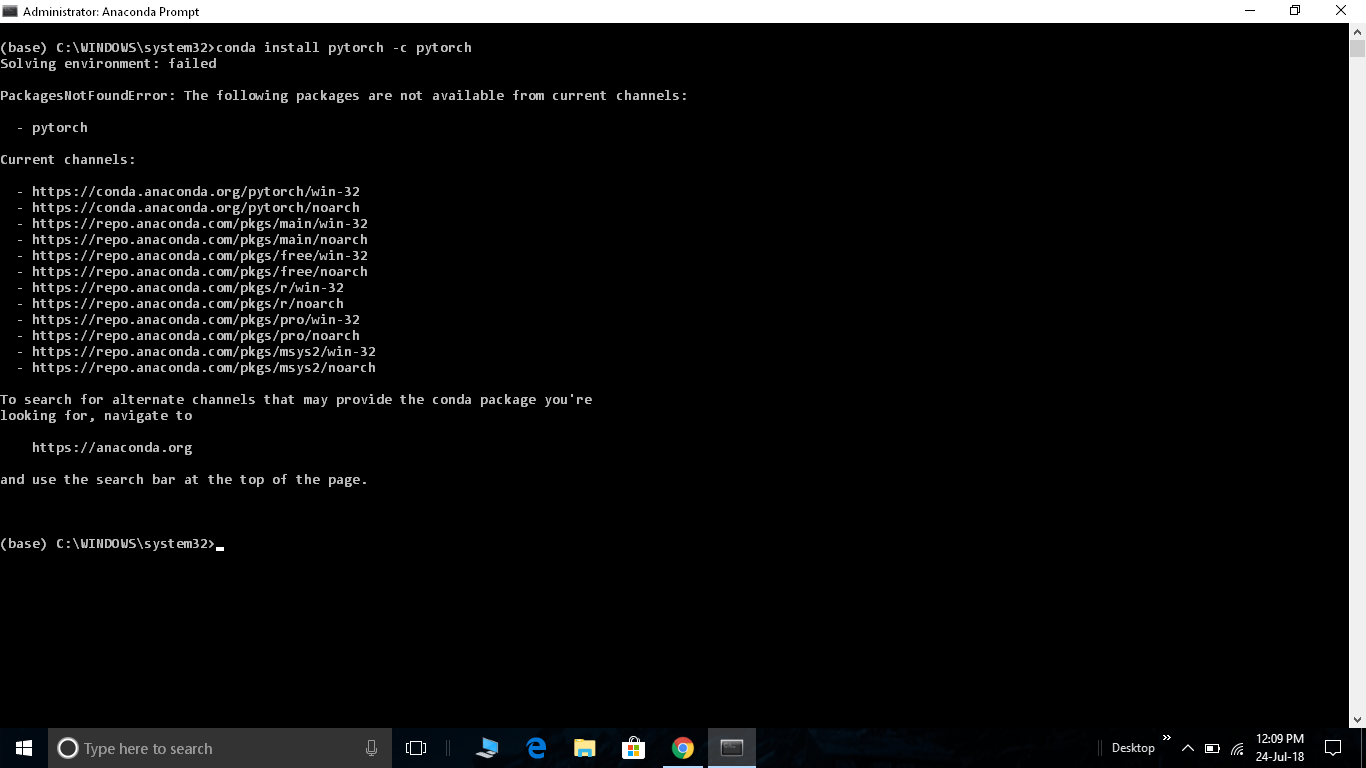Launch Microsoft Edge from the taskbar
Image resolution: width=1366 pixels, height=768 pixels.
(536, 748)
